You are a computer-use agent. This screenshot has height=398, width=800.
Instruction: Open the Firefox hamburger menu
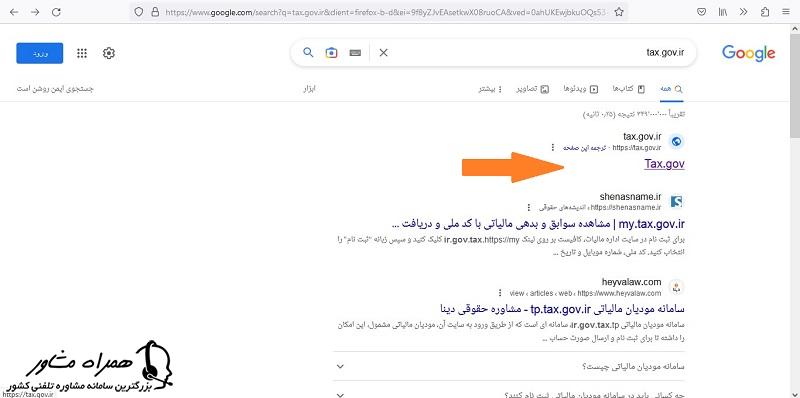click(785, 12)
